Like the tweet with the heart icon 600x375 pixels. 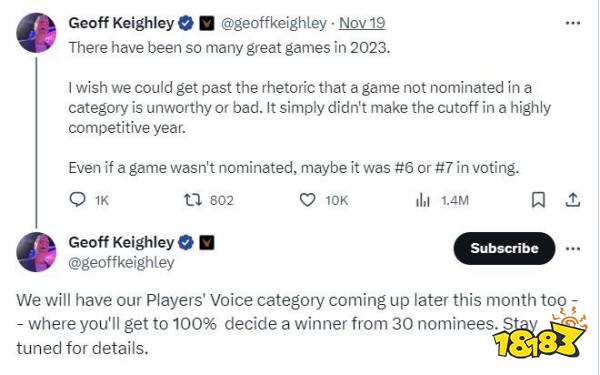pyautogui.click(x=307, y=200)
